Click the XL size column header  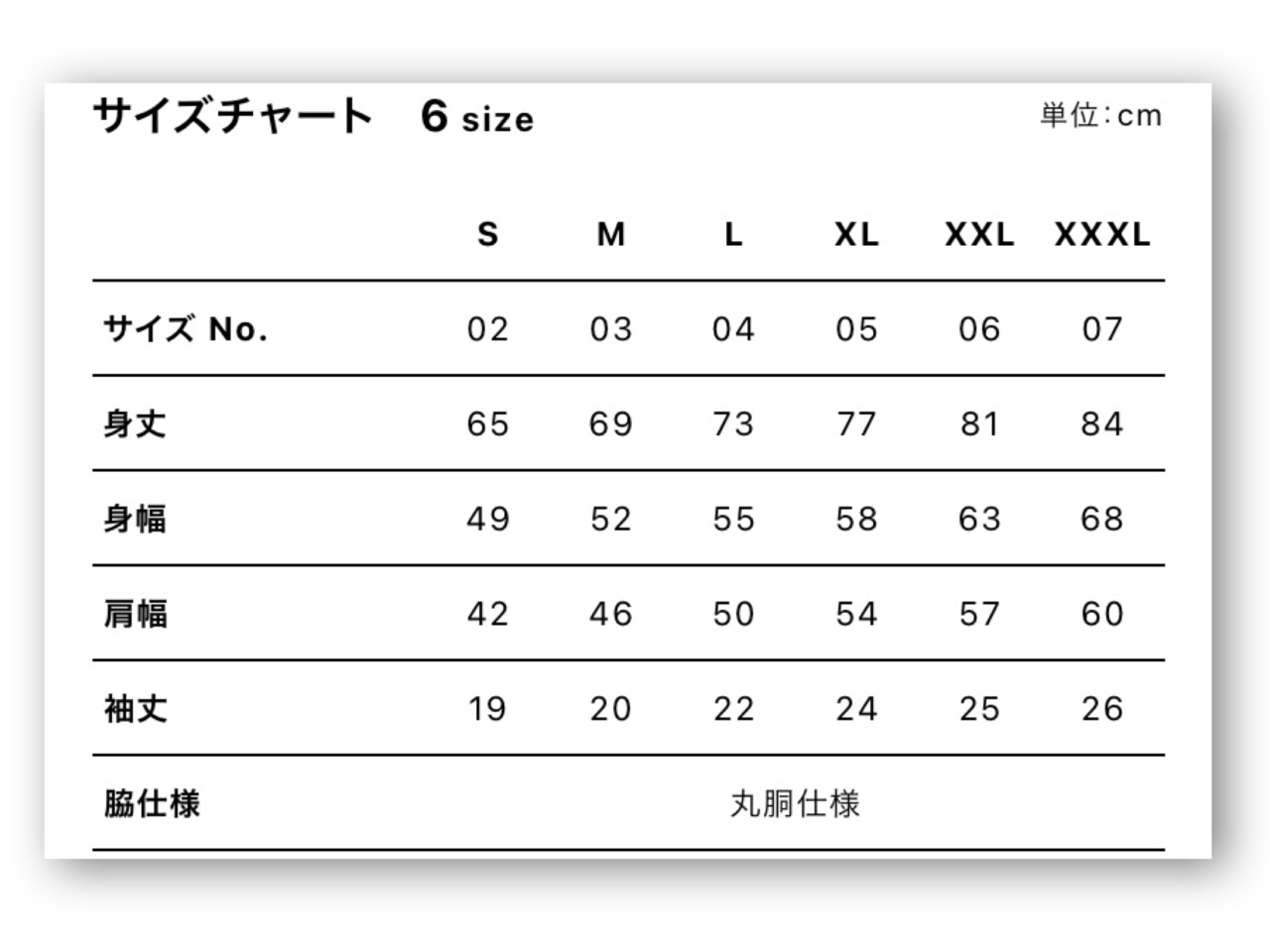click(856, 234)
